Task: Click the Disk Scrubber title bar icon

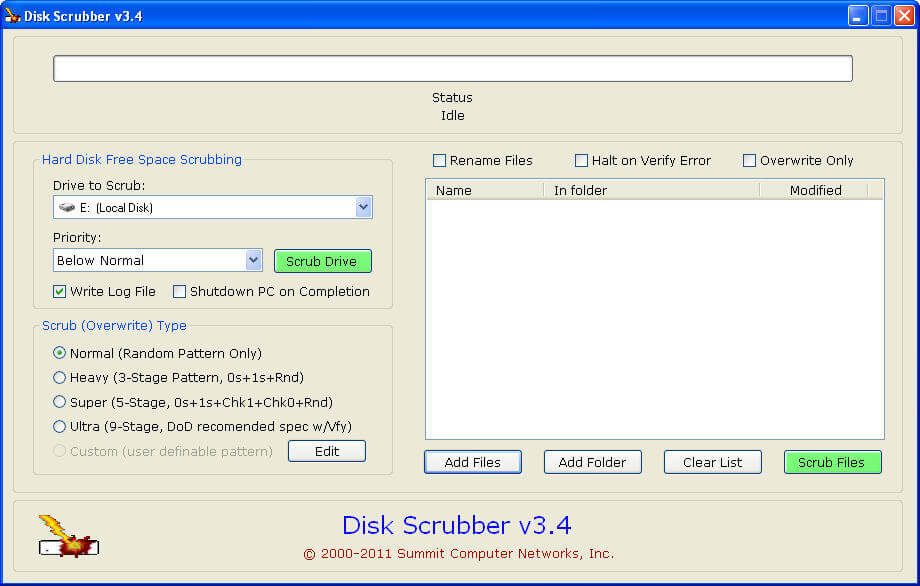Action: [13, 16]
